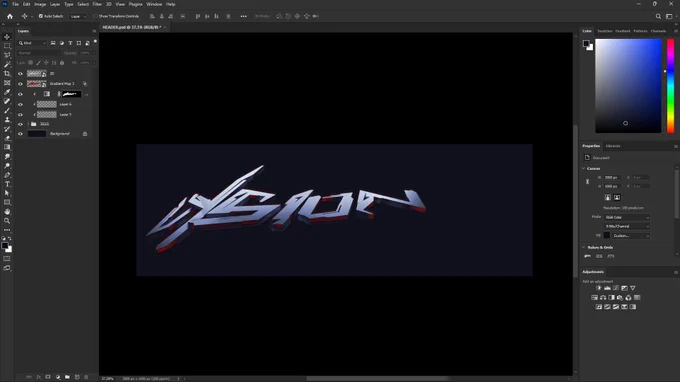The width and height of the screenshot is (680, 382).
Task: Hide Layer 6 visibility
Action: (20, 104)
